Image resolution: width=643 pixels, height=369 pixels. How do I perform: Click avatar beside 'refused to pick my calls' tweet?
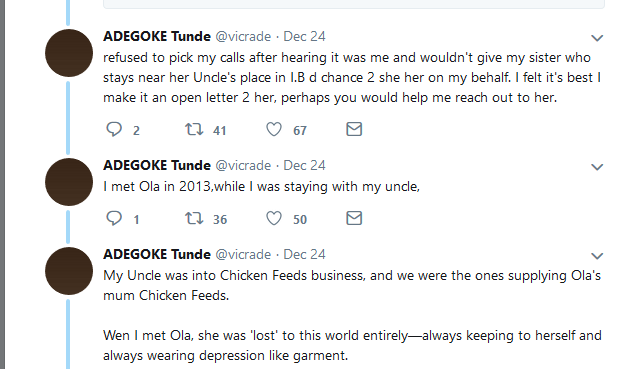pos(69,53)
